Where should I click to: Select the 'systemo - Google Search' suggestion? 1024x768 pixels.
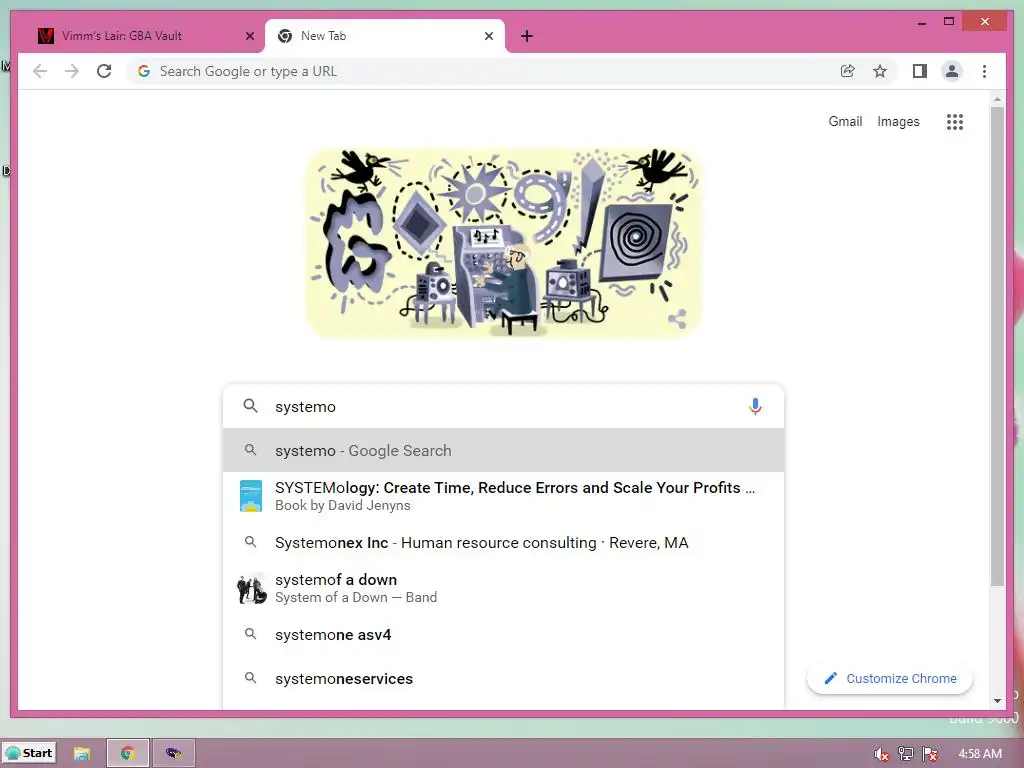click(503, 451)
